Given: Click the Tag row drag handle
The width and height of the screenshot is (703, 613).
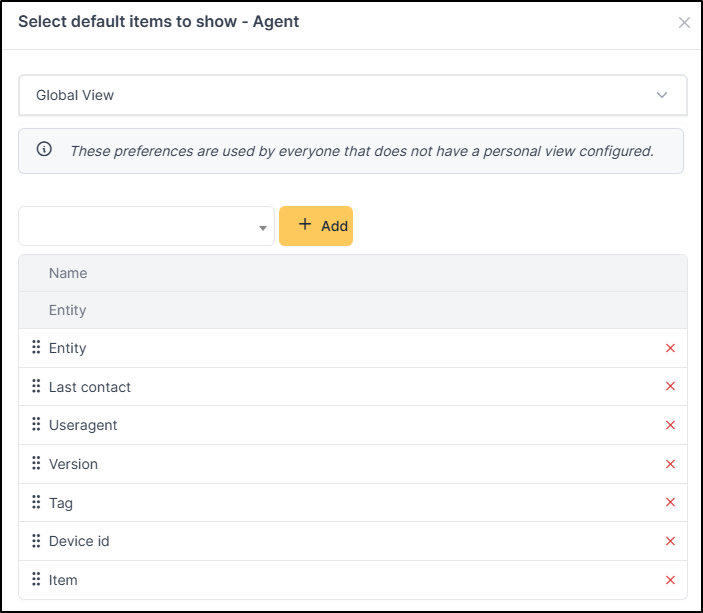Looking at the screenshot, I should pyautogui.click(x=36, y=503).
